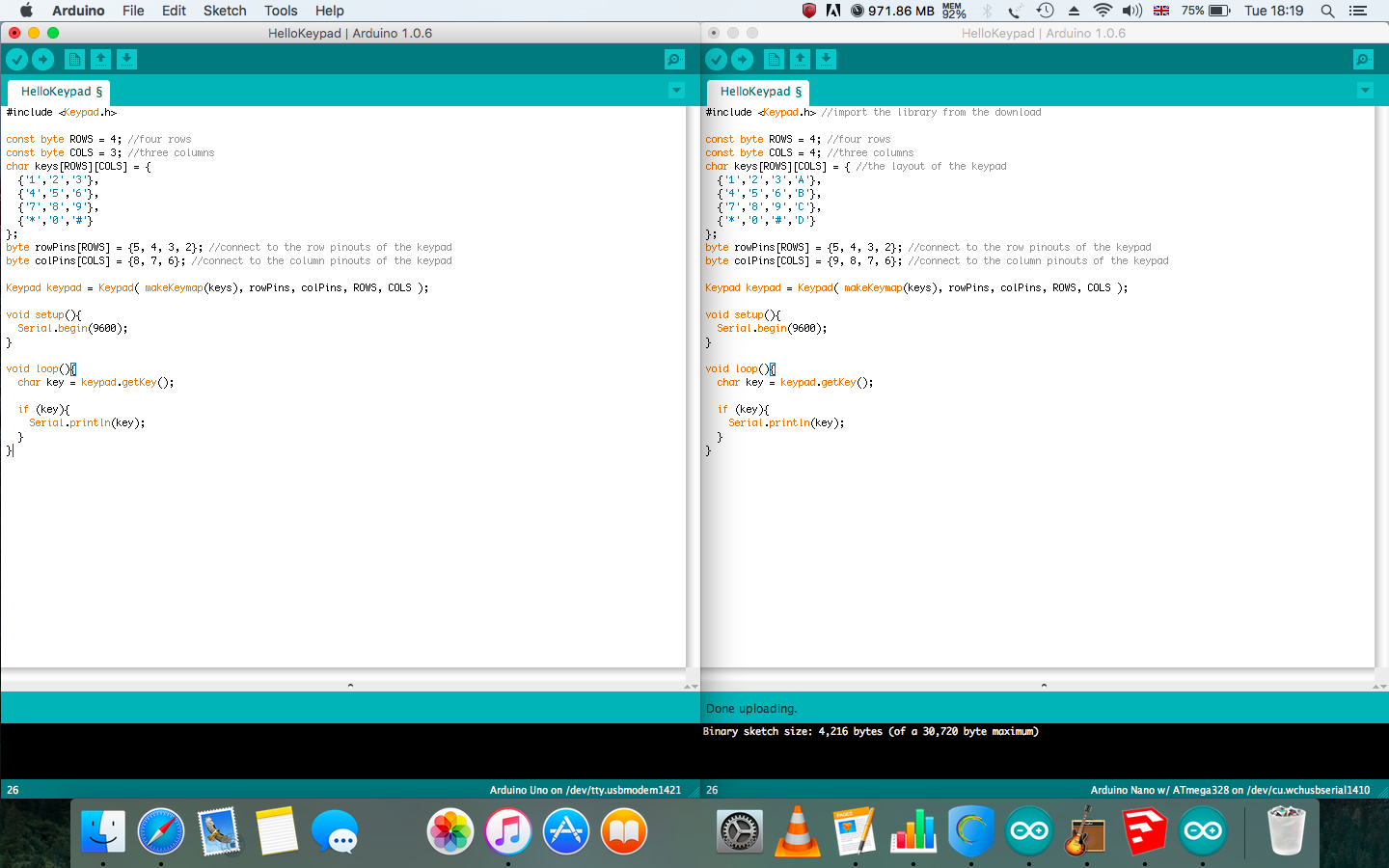Open sketch icon in left Arduino window
Image resolution: width=1389 pixels, height=868 pixels.
click(x=100, y=60)
